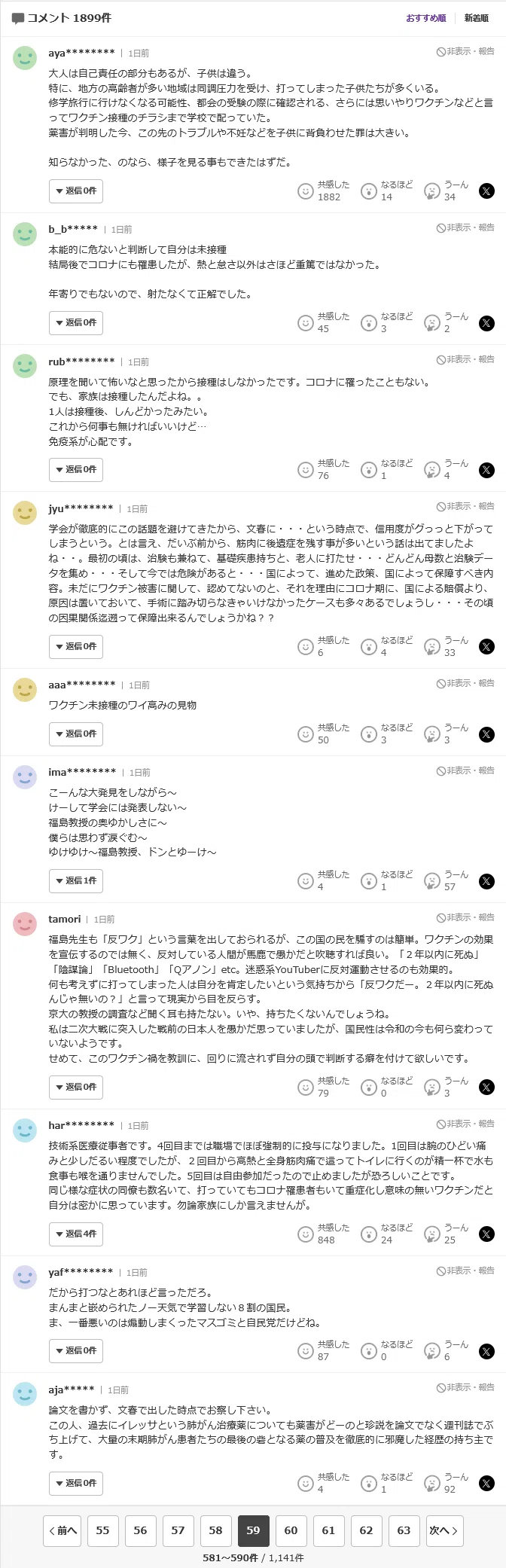Viewport: 506px width, 1568px height.
Task: Expand 返信1件 reply on ima's comment
Action: 76,881
